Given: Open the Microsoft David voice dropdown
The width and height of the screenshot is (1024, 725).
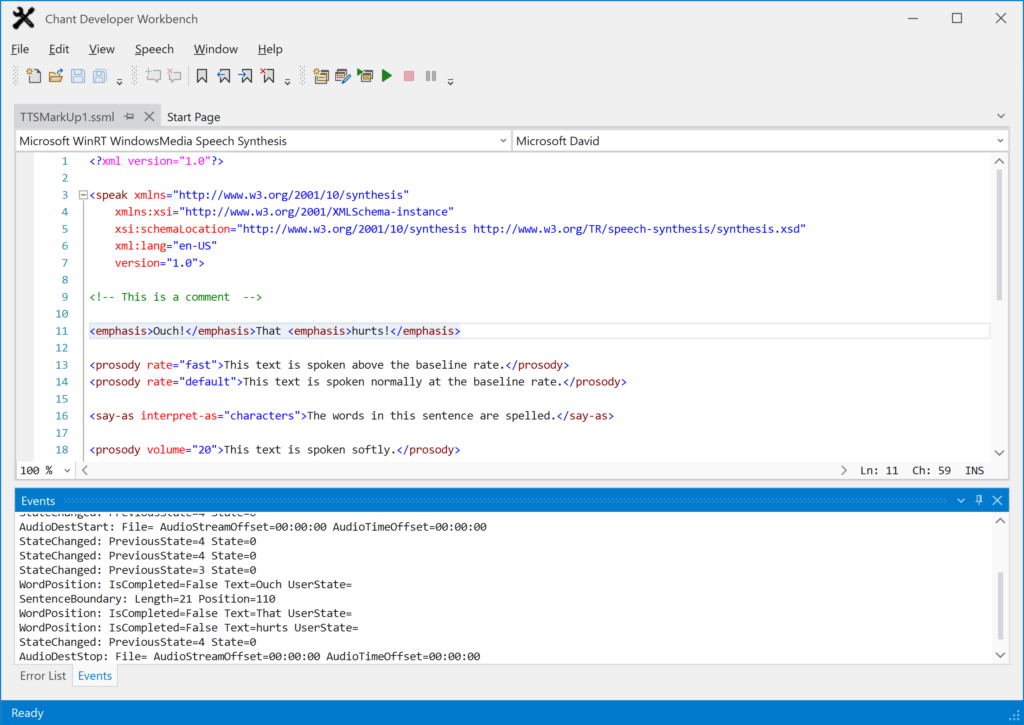Looking at the screenshot, I should (1000, 140).
